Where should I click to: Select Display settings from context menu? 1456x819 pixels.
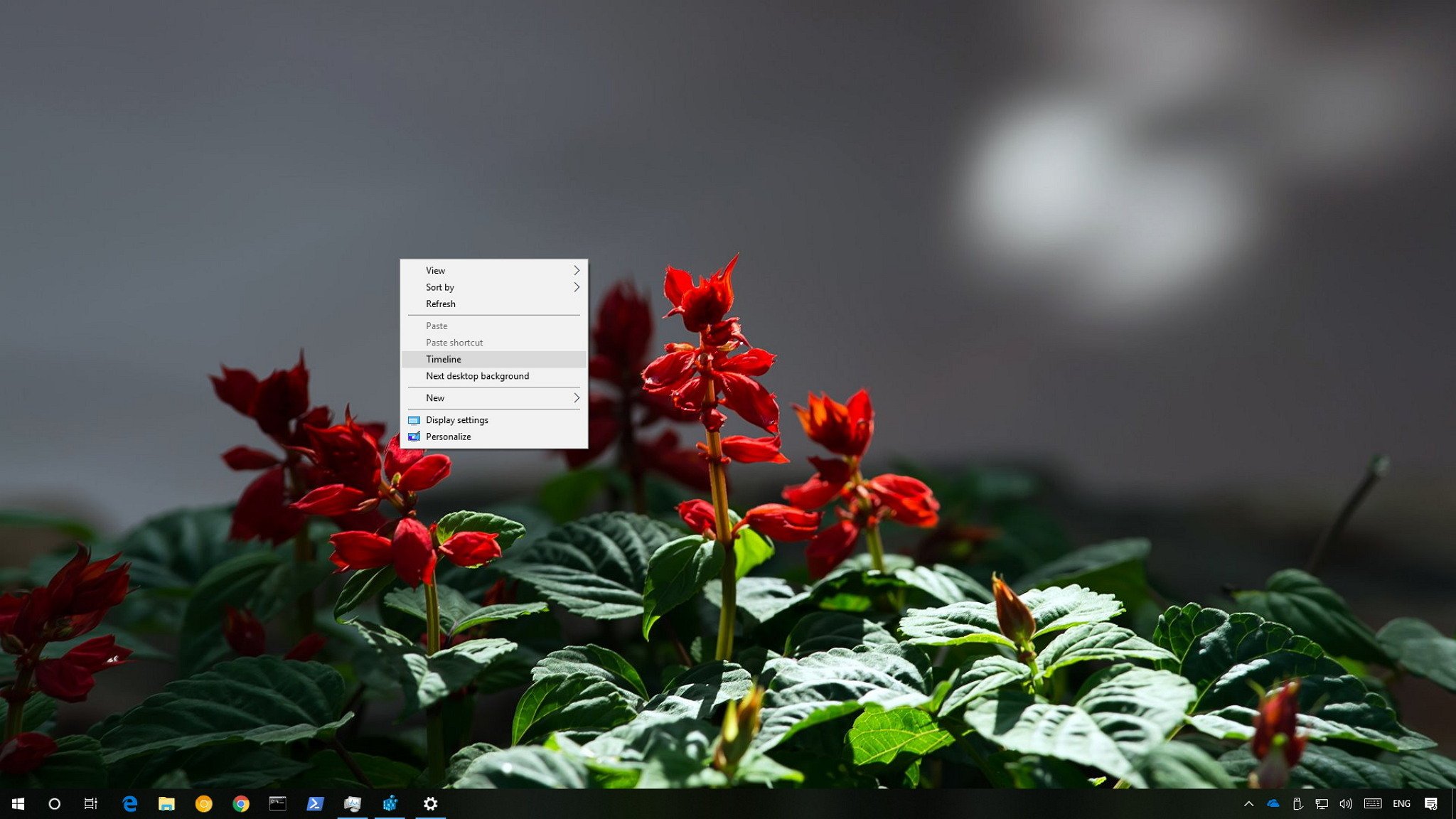pos(457,419)
